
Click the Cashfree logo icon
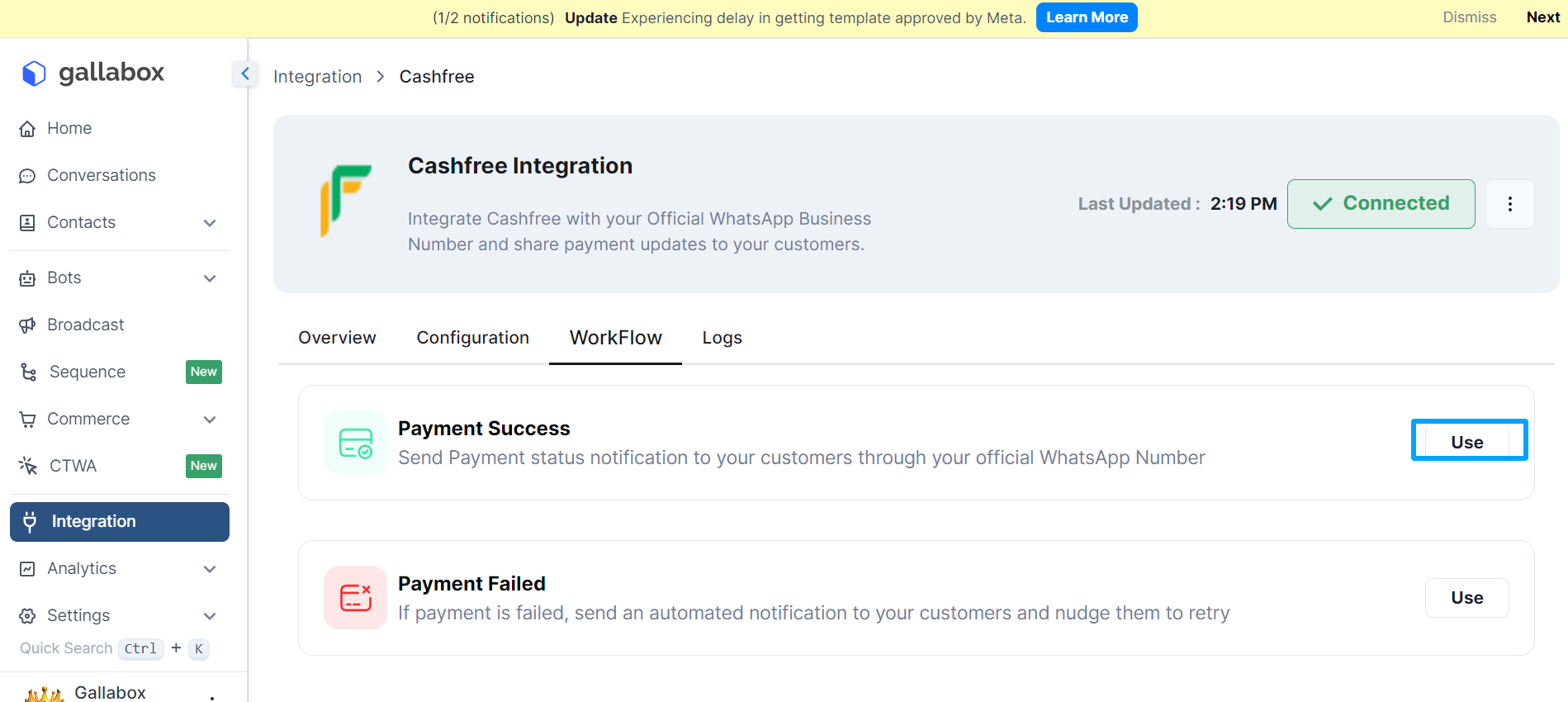pos(346,201)
